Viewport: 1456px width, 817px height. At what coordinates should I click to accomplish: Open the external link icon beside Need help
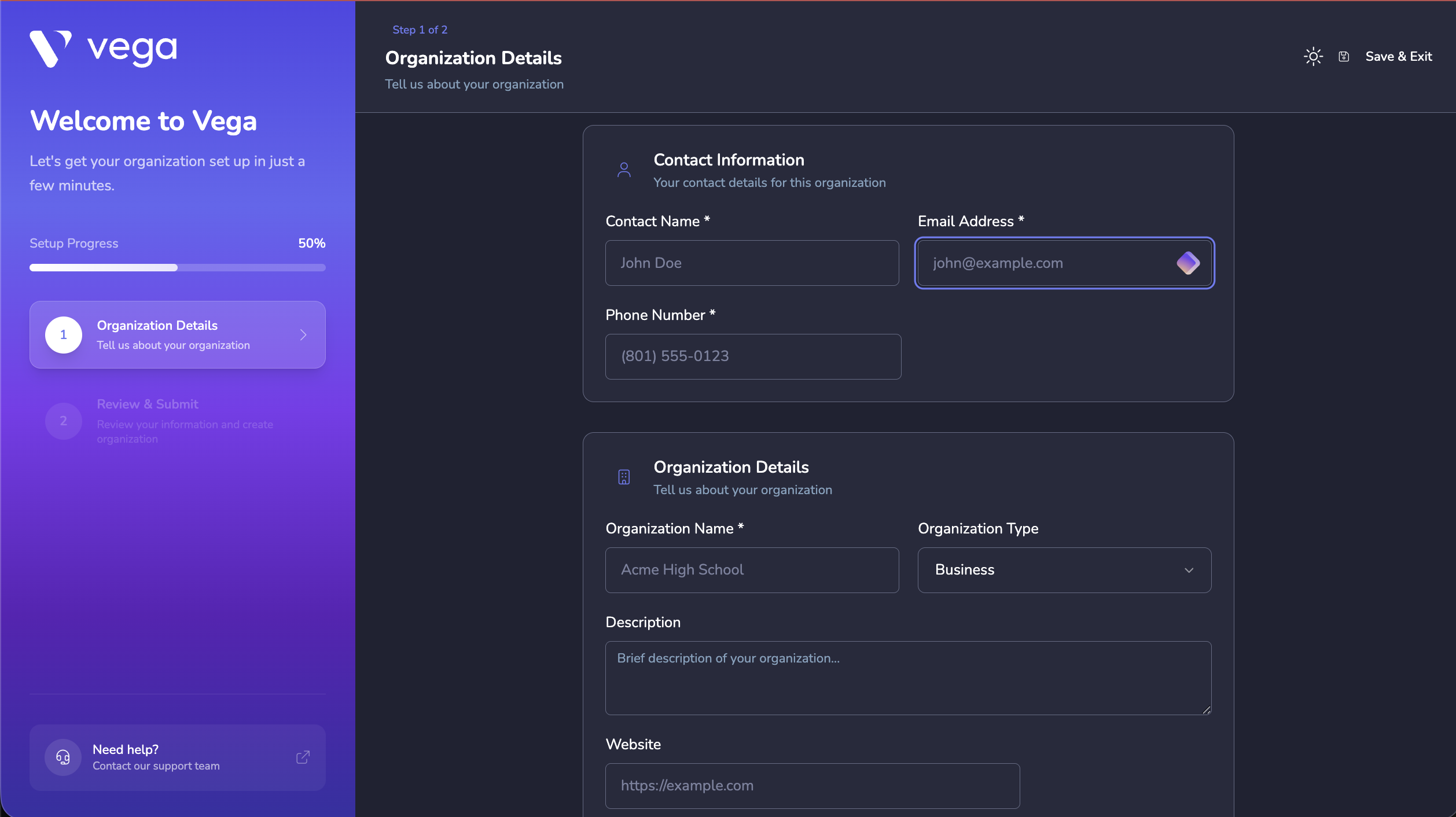click(x=303, y=757)
